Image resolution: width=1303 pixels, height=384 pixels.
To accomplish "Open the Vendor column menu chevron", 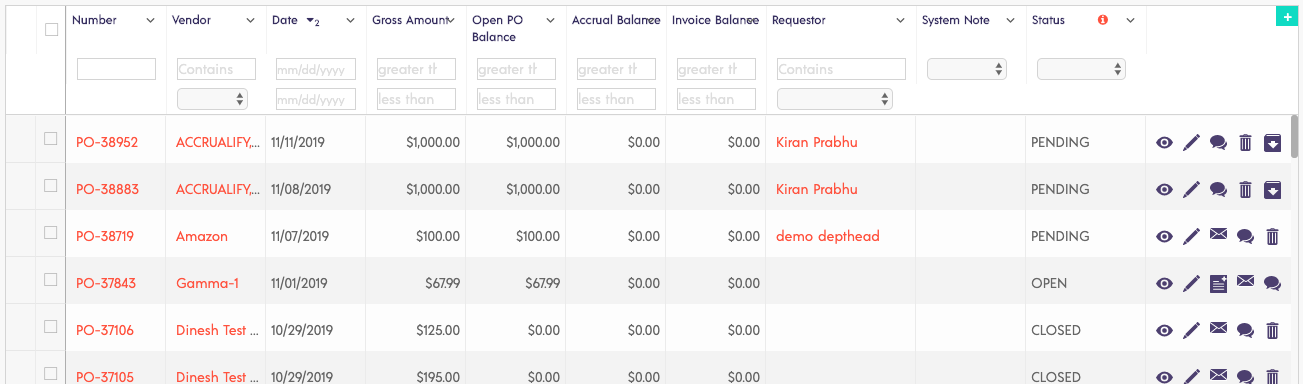I will click(x=250, y=20).
